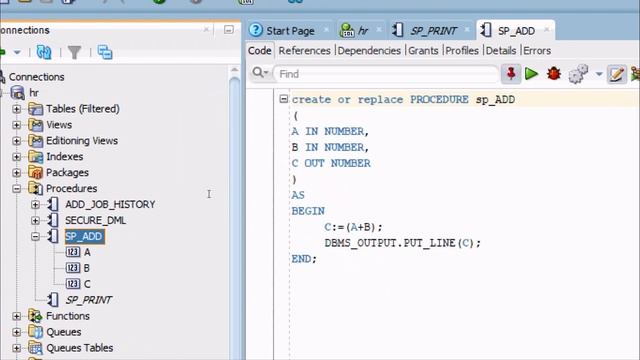
Task: Click the Queues folder icon
Action: 36,332
